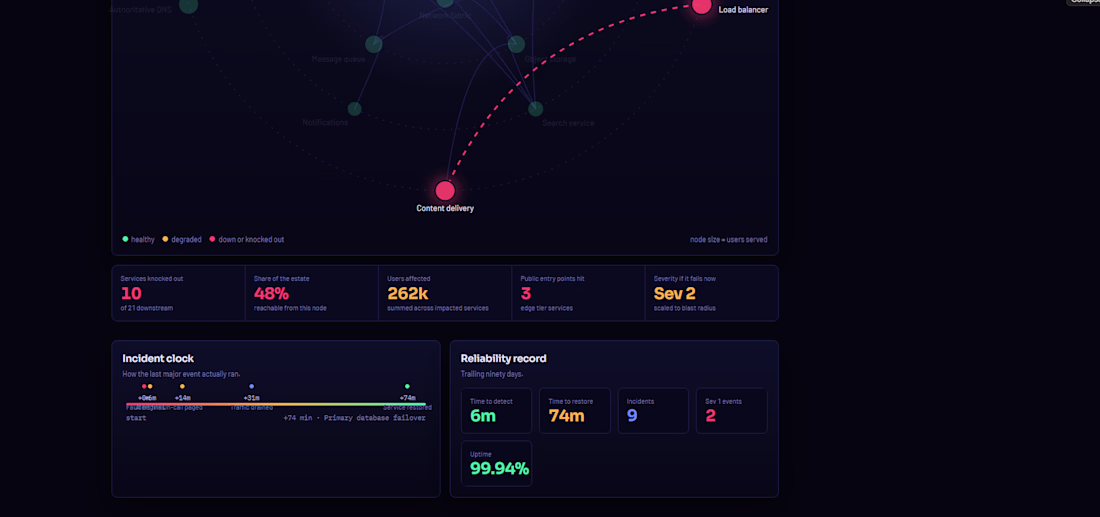Click the 'Reliability record' heading
Screen dimensions: 1100x517
504,358
